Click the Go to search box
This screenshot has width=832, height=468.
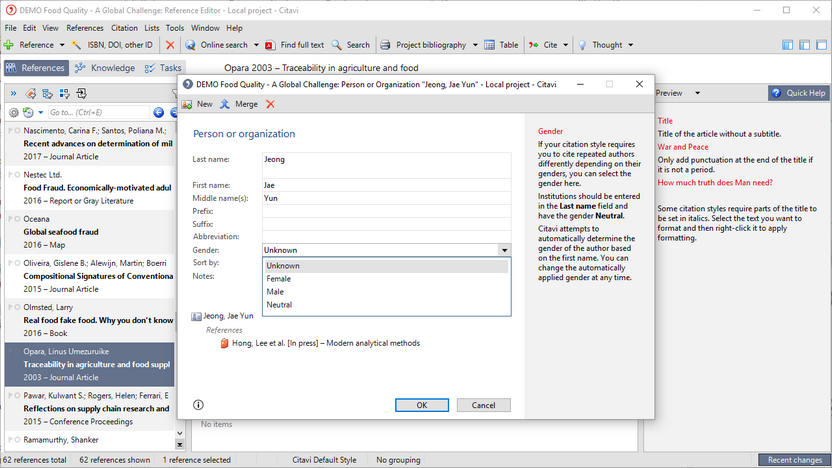click(x=99, y=112)
